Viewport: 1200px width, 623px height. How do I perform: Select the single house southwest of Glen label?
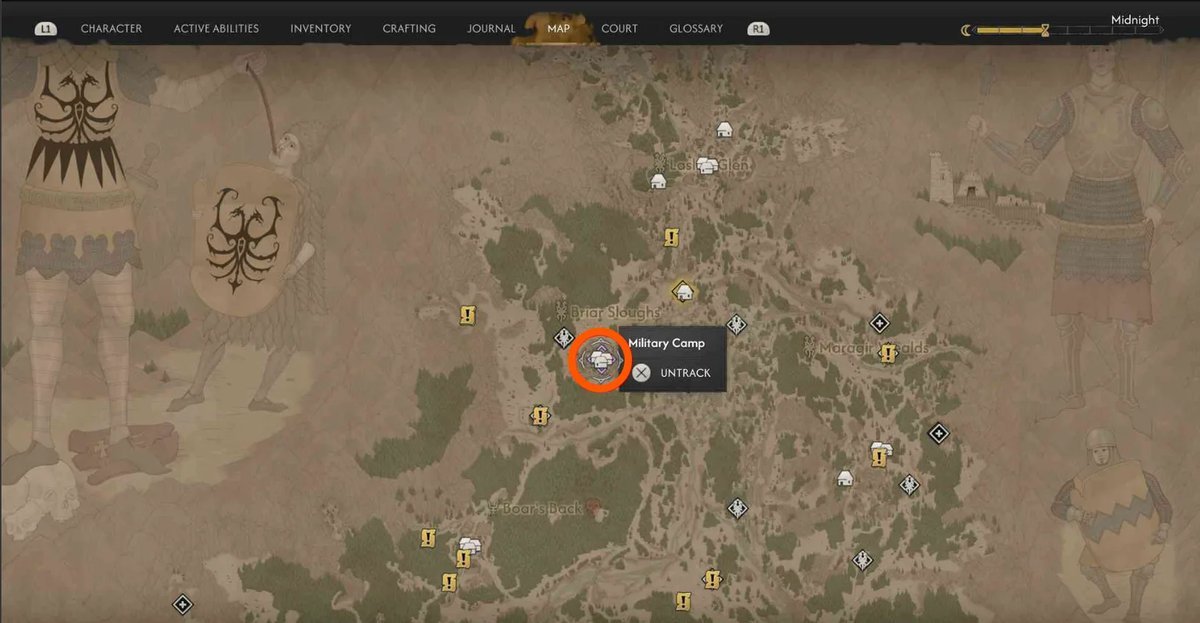[658, 181]
